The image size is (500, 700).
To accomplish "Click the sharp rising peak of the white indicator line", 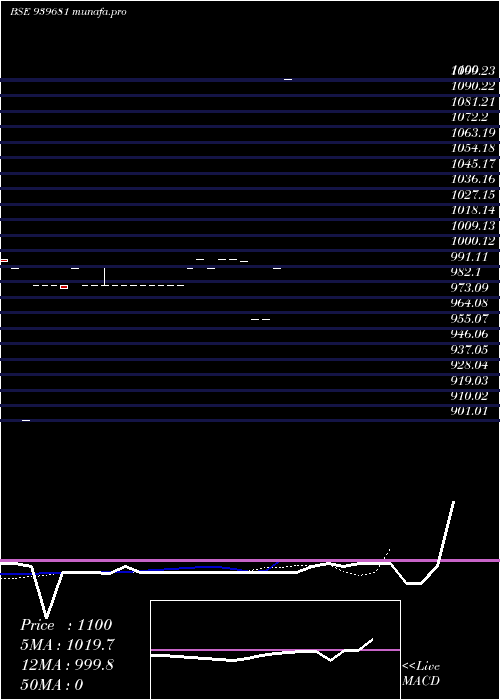I will coord(454,502).
